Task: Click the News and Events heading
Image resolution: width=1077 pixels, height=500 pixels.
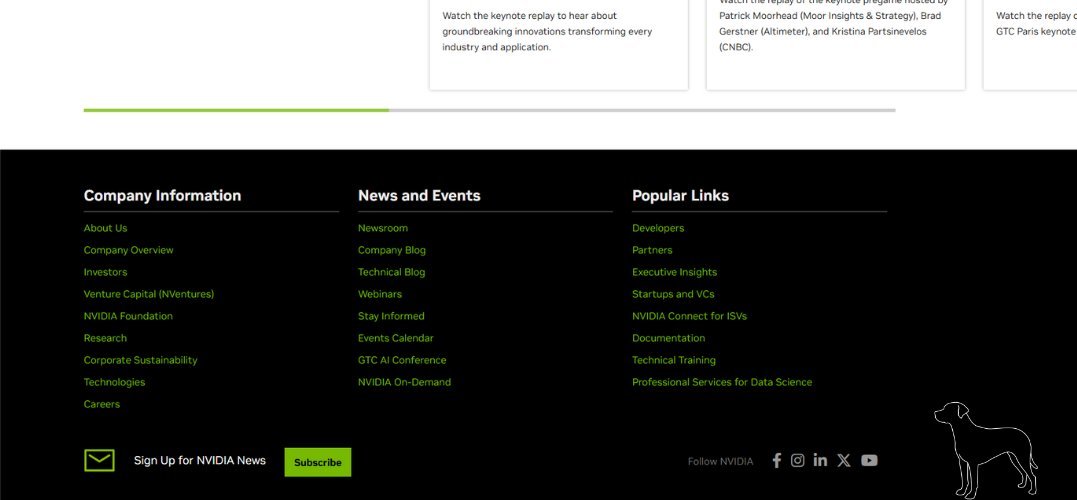Action: (419, 196)
